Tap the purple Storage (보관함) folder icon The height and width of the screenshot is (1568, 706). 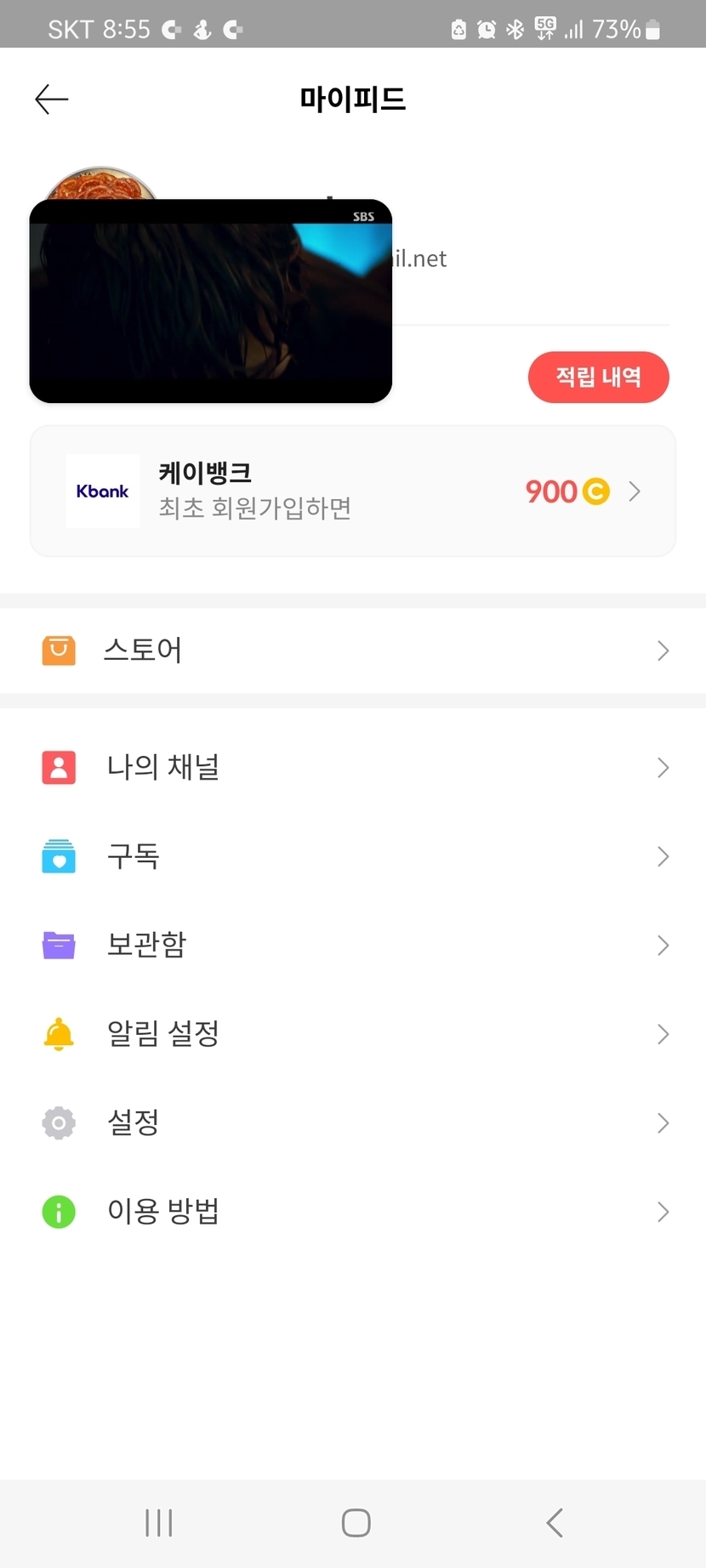coord(59,945)
